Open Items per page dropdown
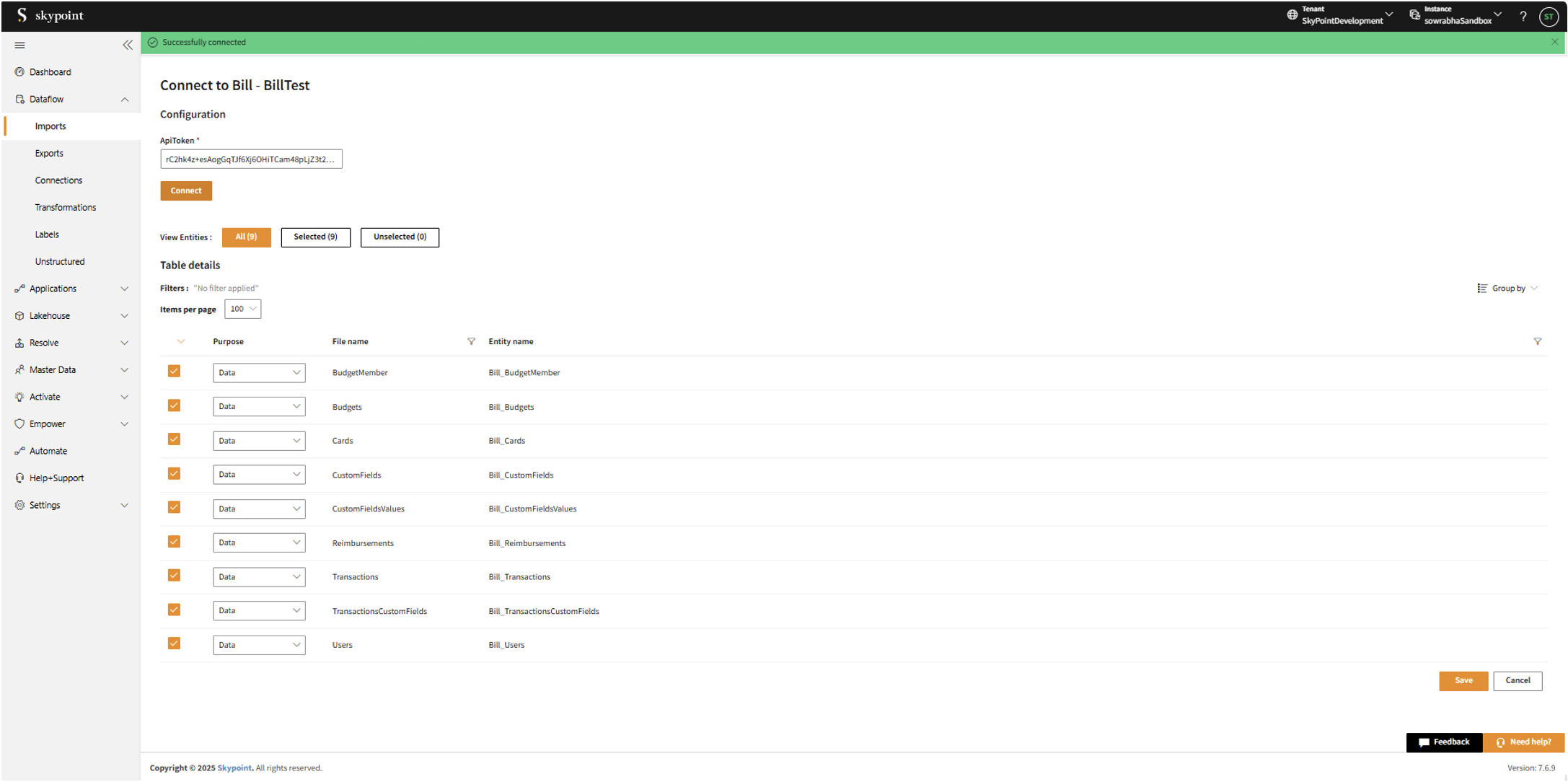This screenshot has width=1568, height=782. tap(242, 309)
